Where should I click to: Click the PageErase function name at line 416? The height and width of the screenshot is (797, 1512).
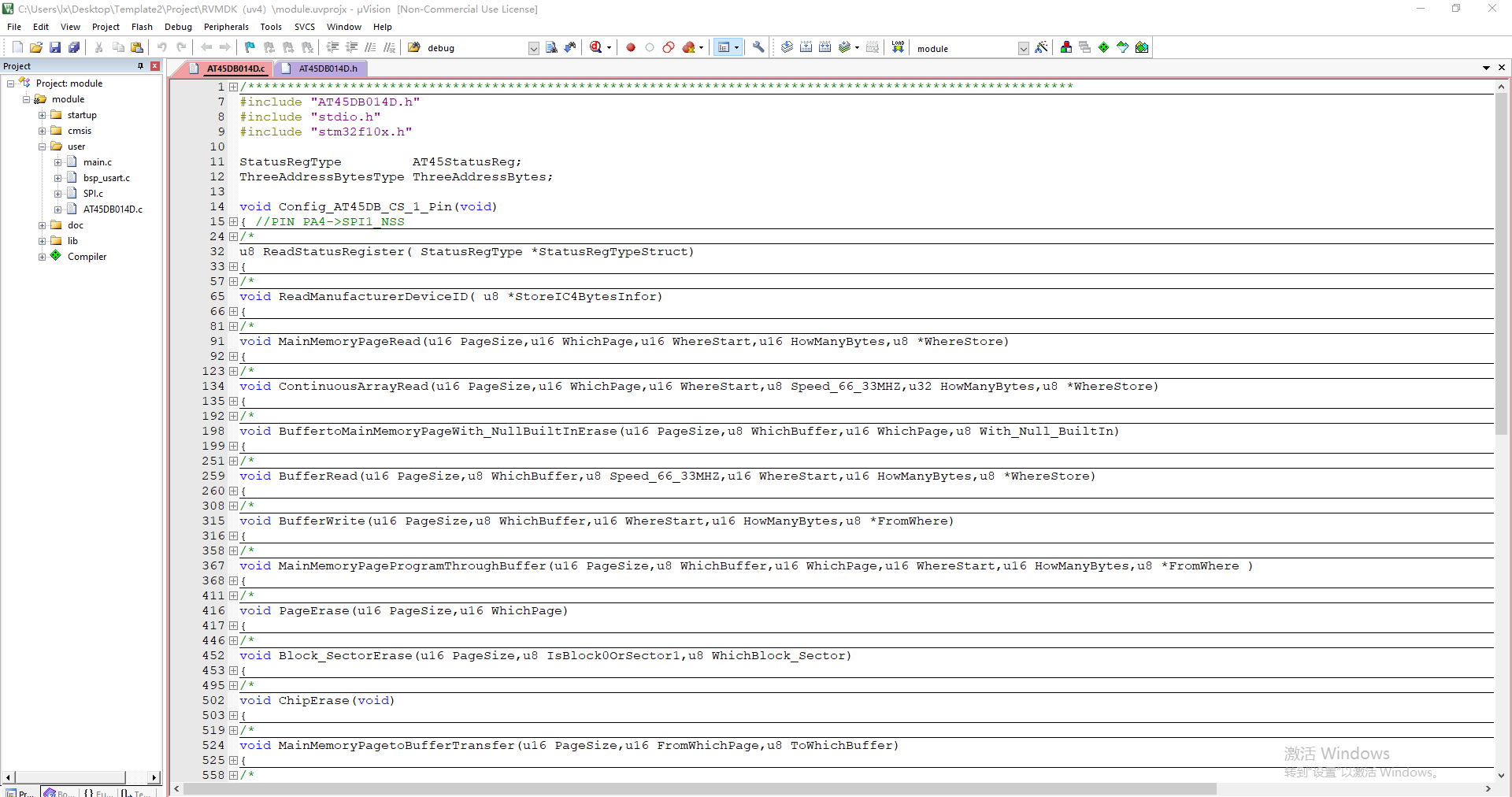tap(313, 611)
